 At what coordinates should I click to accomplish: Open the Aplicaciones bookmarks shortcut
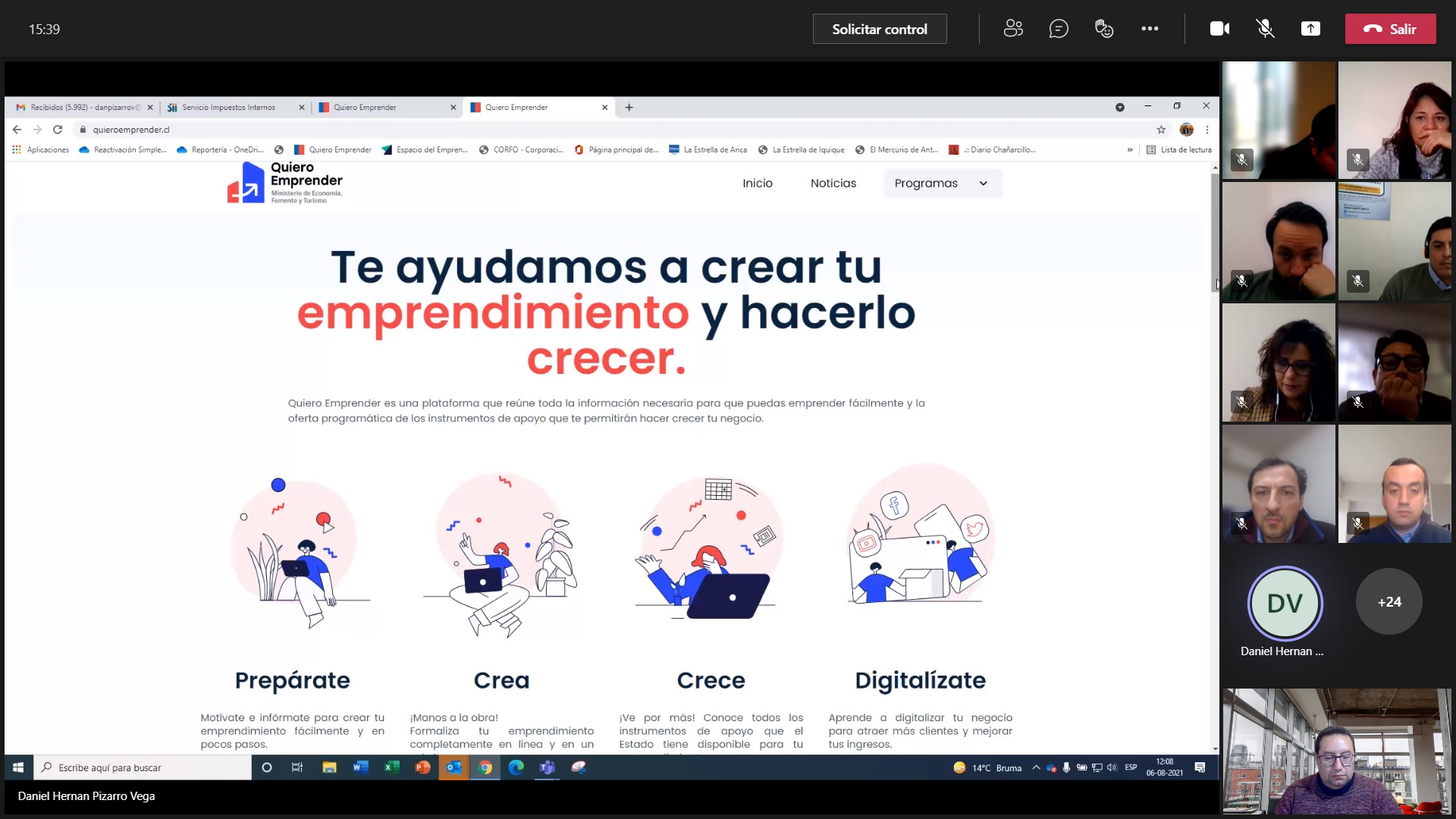coord(40,149)
